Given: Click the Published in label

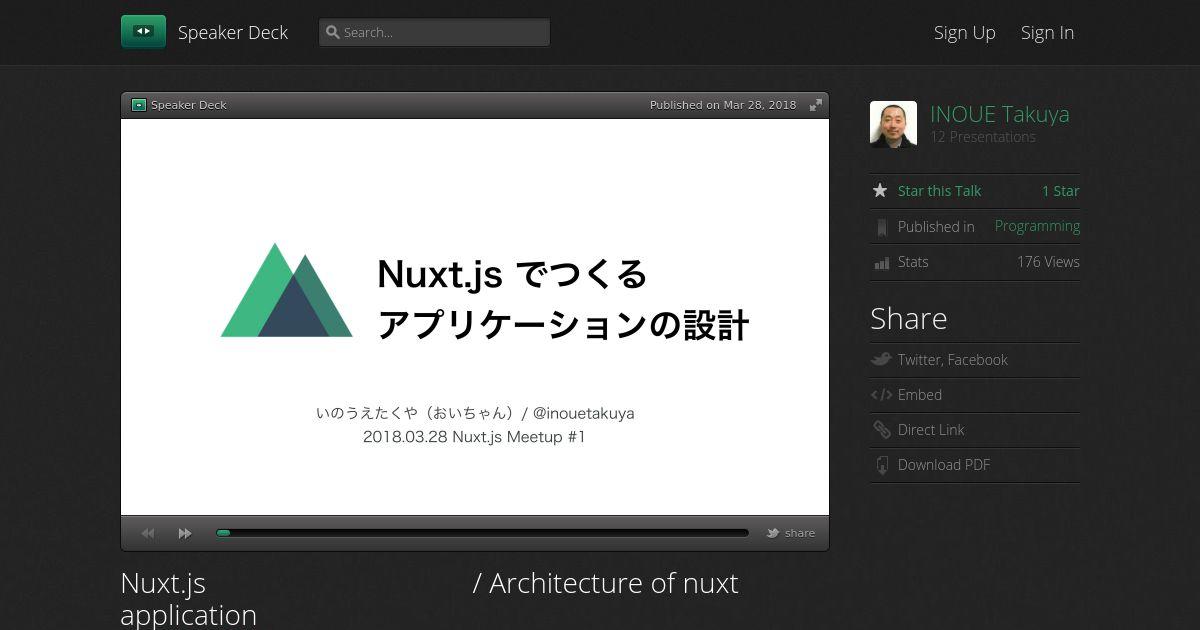Looking at the screenshot, I should pyautogui.click(x=936, y=227).
